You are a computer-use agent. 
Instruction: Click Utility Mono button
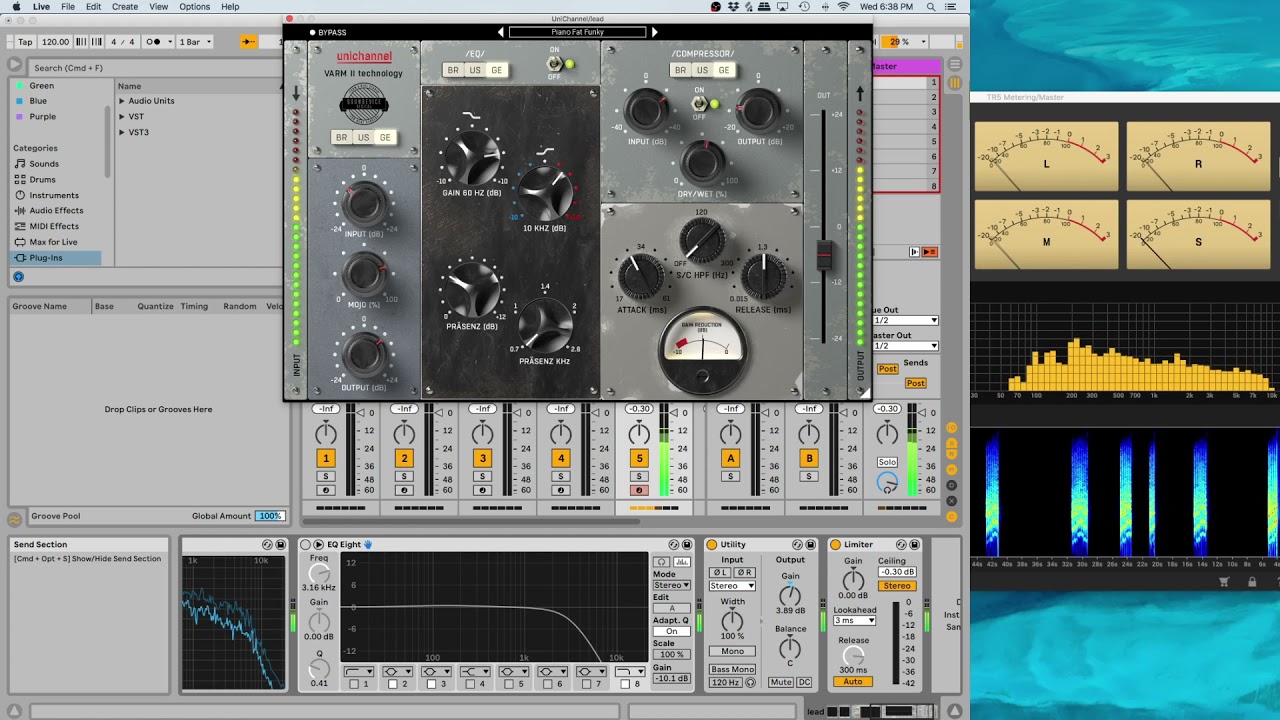pos(732,652)
